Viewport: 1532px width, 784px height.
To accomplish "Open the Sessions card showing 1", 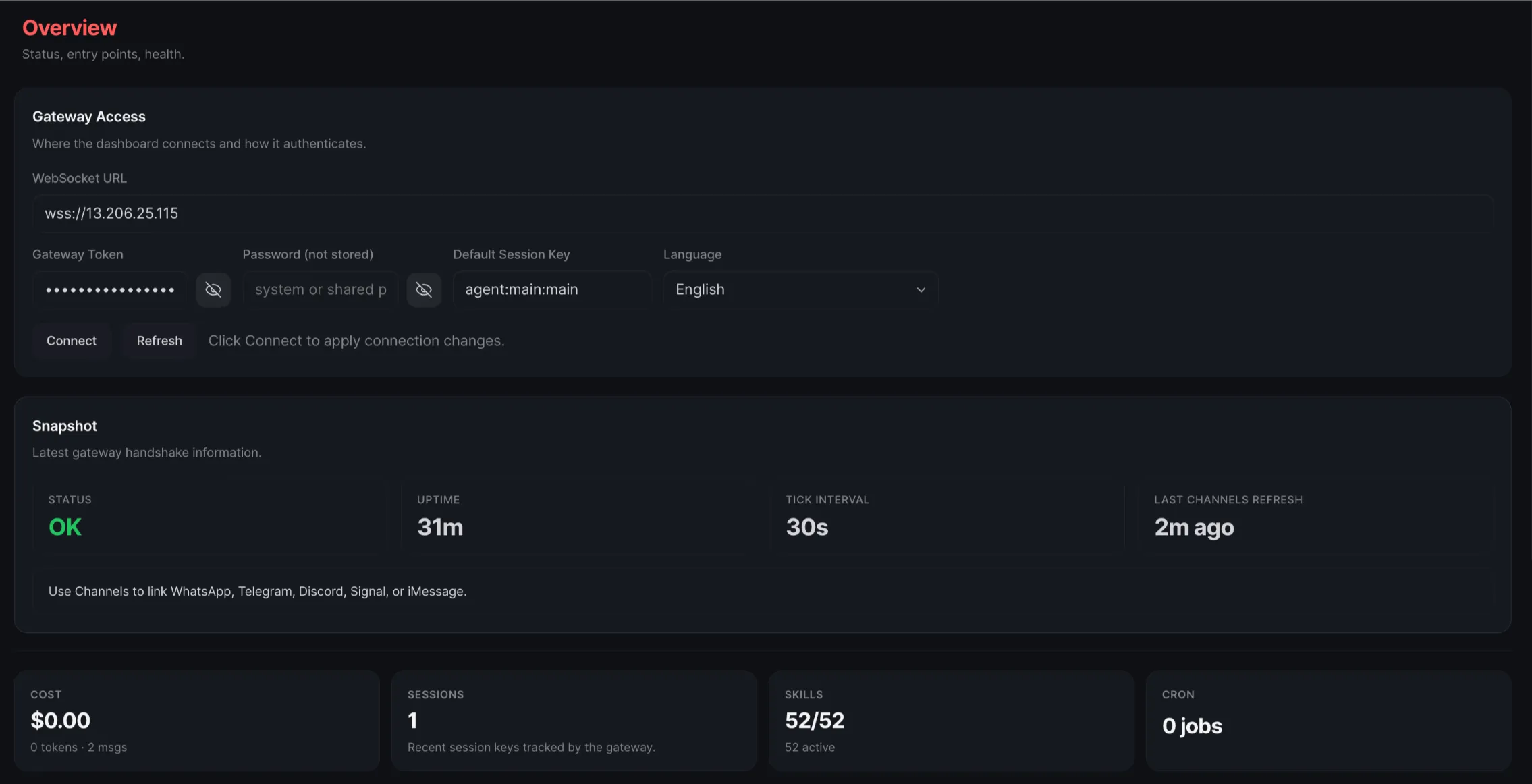I will [x=574, y=721].
